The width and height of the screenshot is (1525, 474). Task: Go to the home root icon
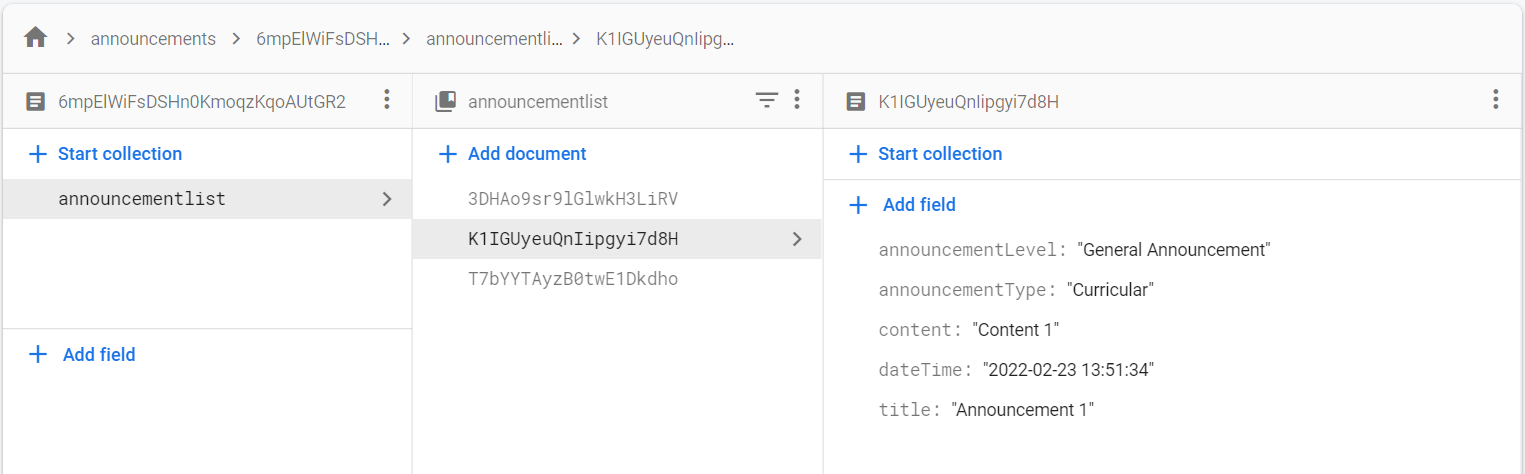[36, 38]
